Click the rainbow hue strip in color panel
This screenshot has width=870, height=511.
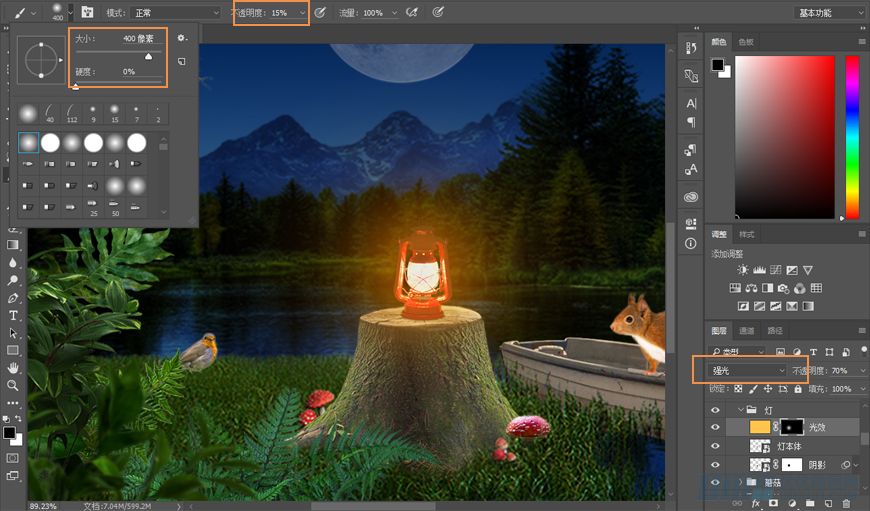(x=852, y=137)
